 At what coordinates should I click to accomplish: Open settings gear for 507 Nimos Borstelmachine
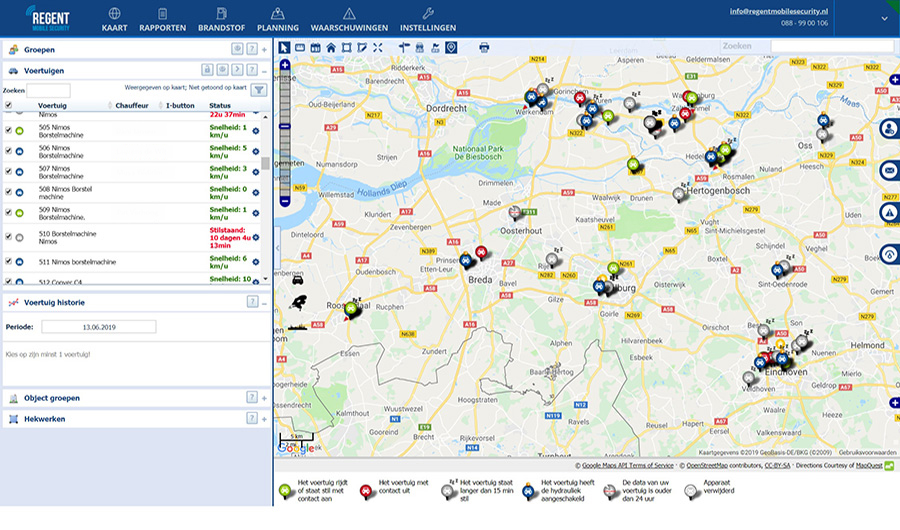click(255, 171)
